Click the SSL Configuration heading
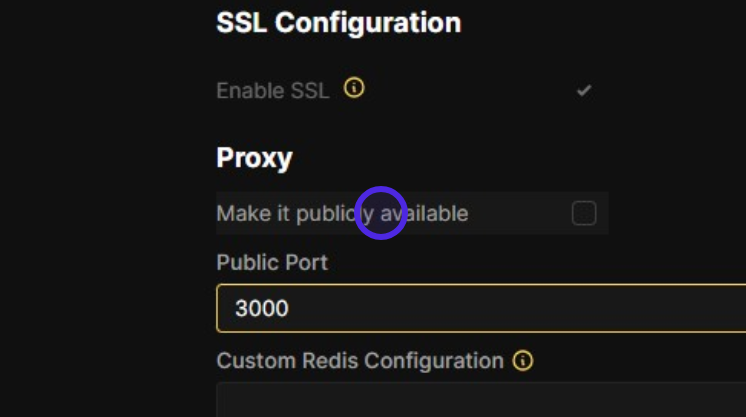746x417 pixels. [338, 23]
